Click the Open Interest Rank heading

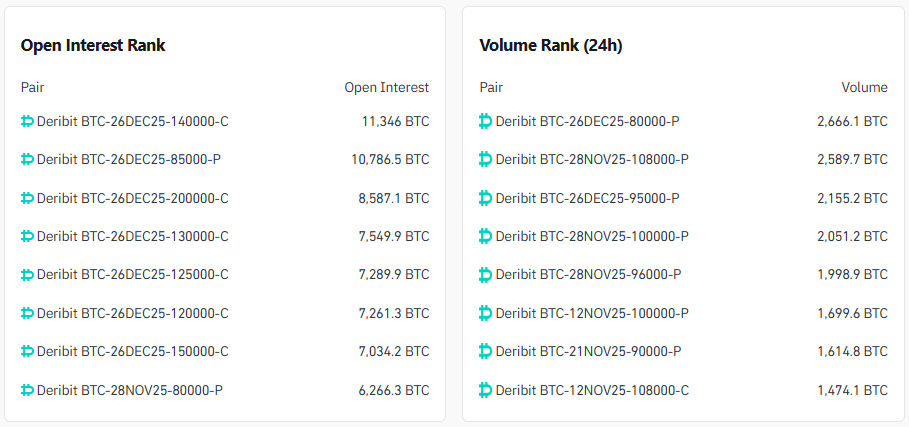pyautogui.click(x=93, y=45)
